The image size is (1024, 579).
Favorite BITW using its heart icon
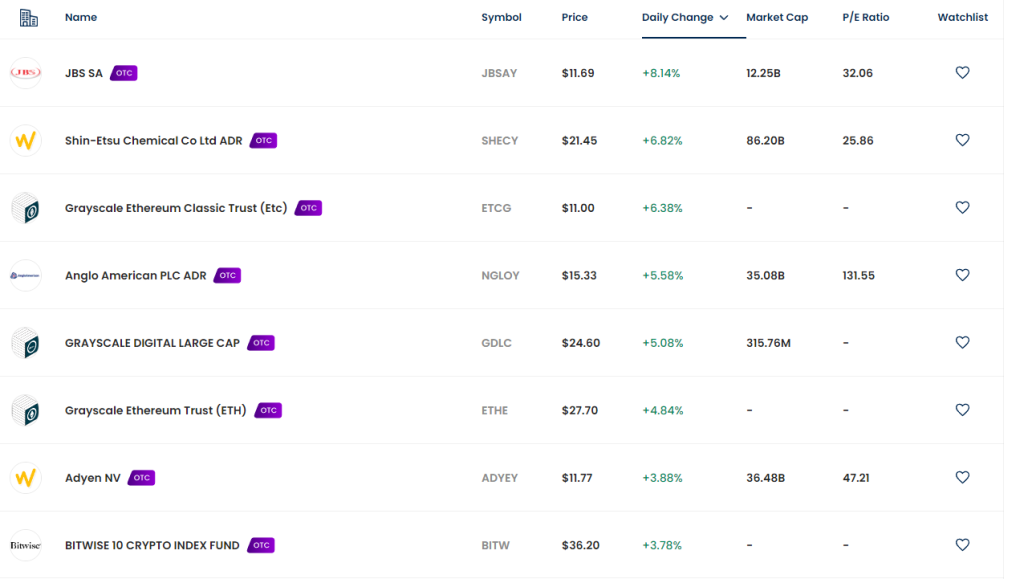(x=962, y=545)
